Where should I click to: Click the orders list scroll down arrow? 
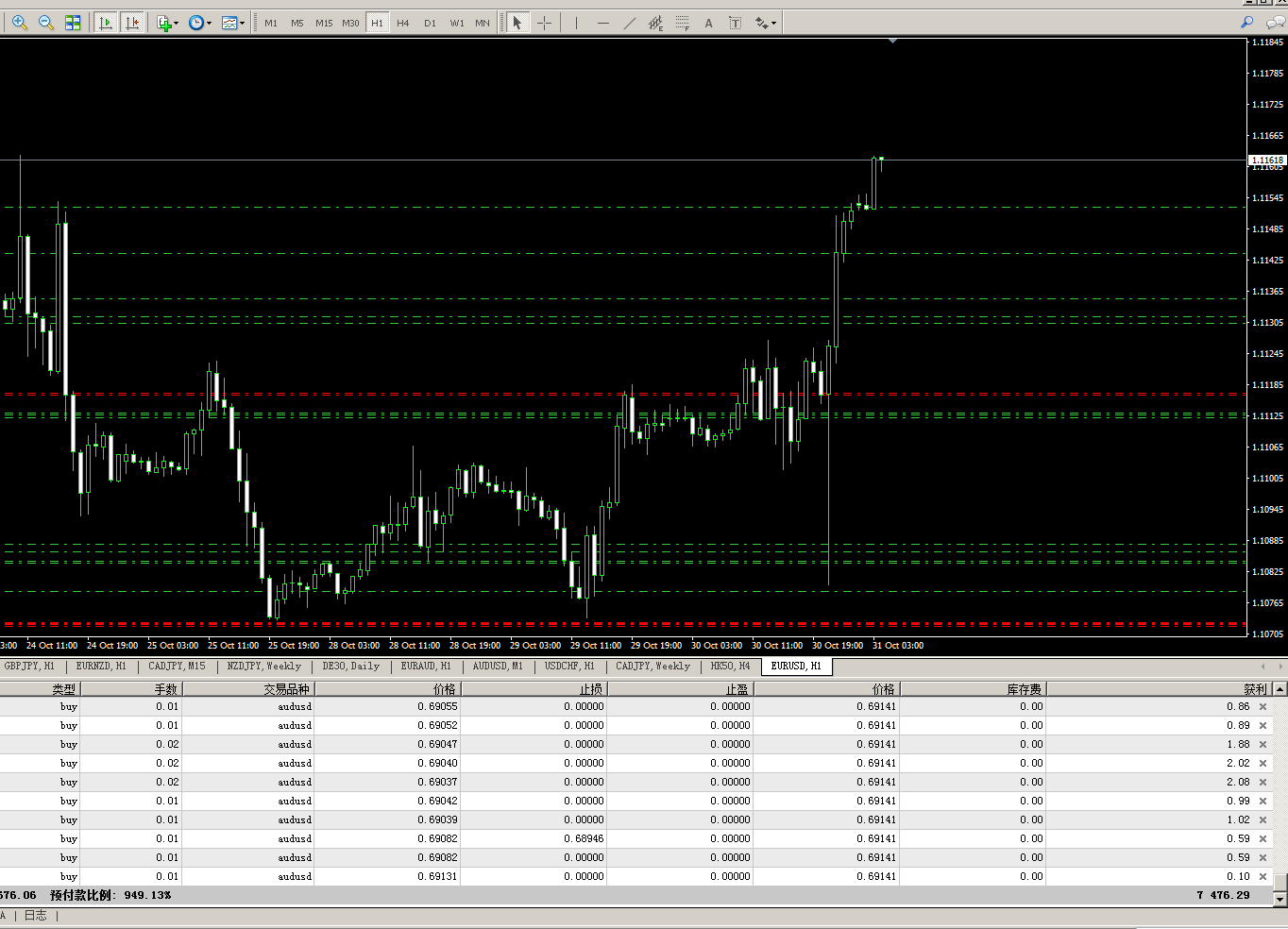(x=1280, y=899)
